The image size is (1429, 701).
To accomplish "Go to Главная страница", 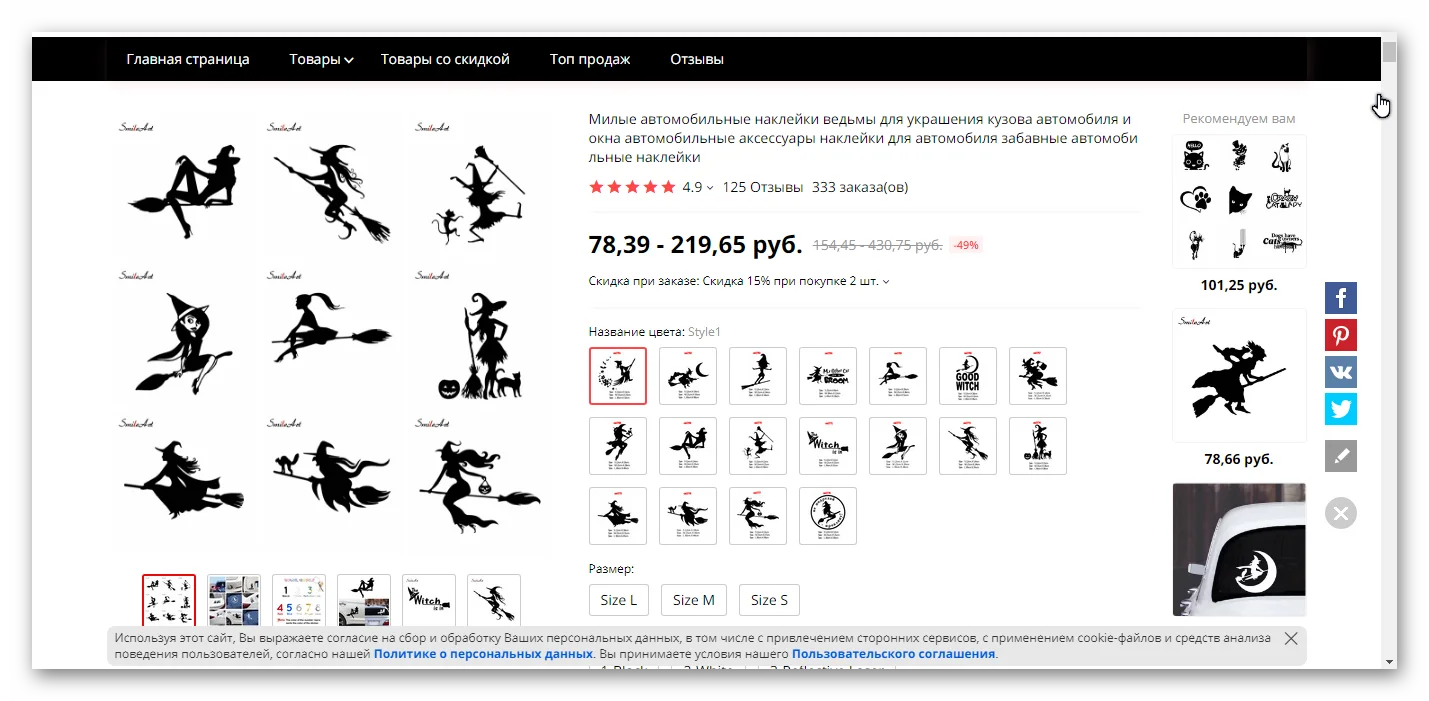I will click(x=188, y=59).
